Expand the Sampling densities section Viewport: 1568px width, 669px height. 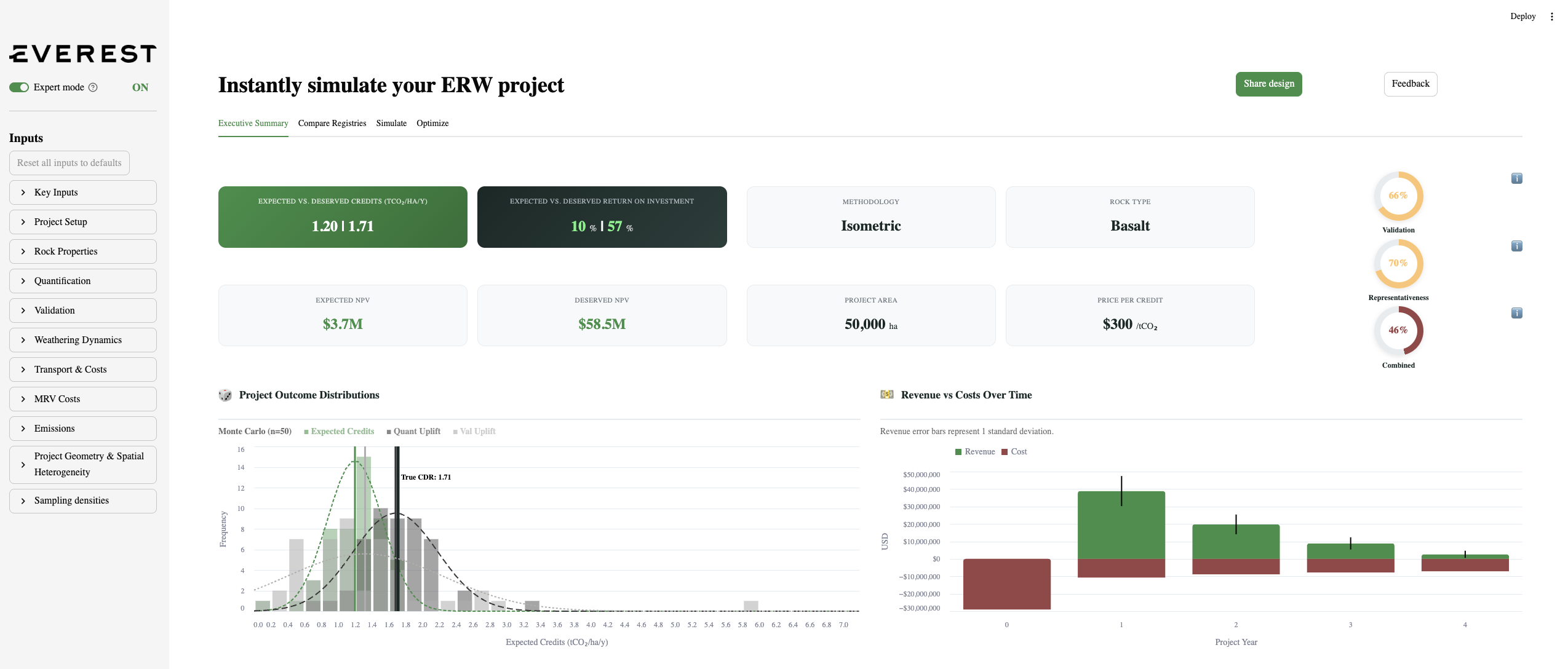pyautogui.click(x=83, y=501)
